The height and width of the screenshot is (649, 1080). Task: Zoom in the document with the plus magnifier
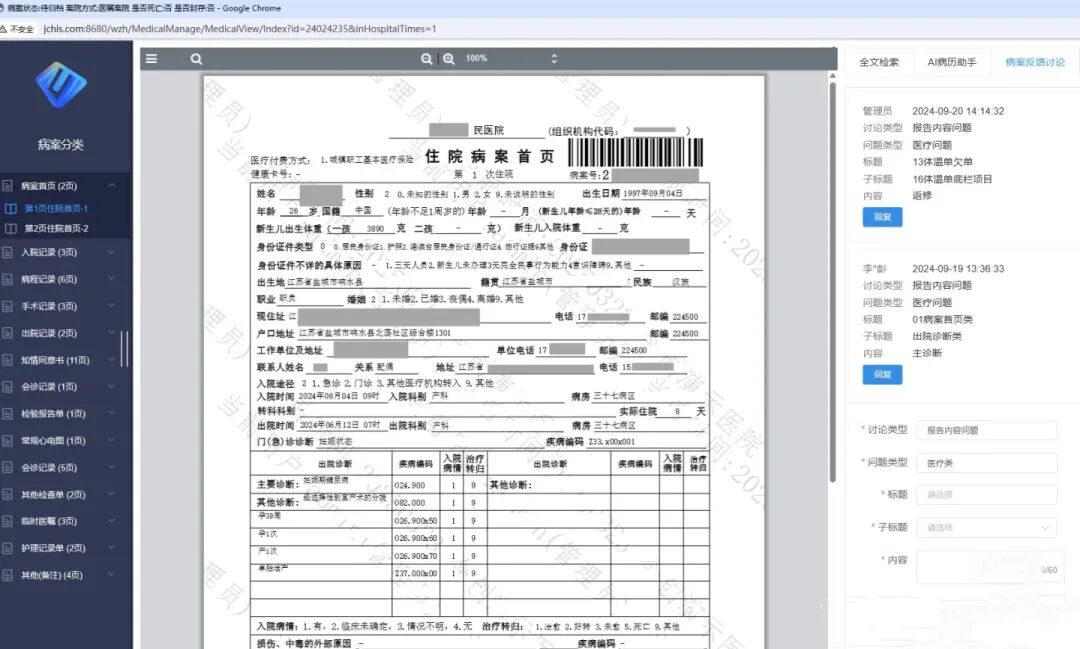(x=449, y=59)
